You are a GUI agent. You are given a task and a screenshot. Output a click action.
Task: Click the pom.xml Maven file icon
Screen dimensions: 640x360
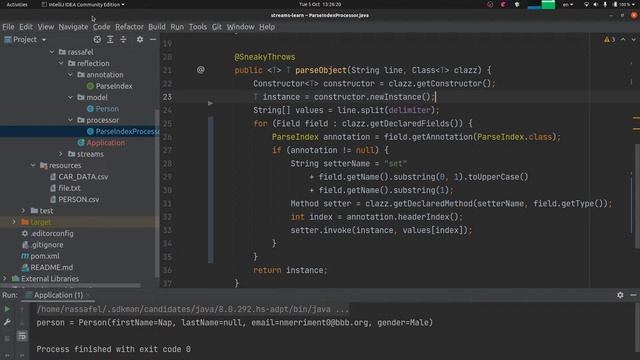pos(25,256)
